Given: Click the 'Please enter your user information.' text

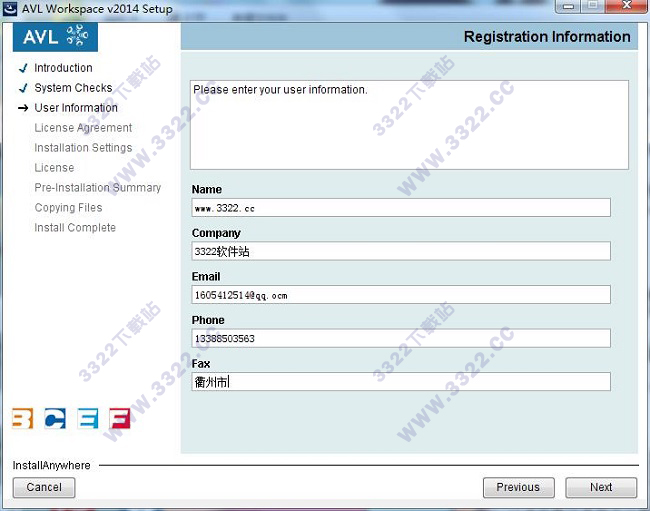Looking at the screenshot, I should click(x=280, y=90).
